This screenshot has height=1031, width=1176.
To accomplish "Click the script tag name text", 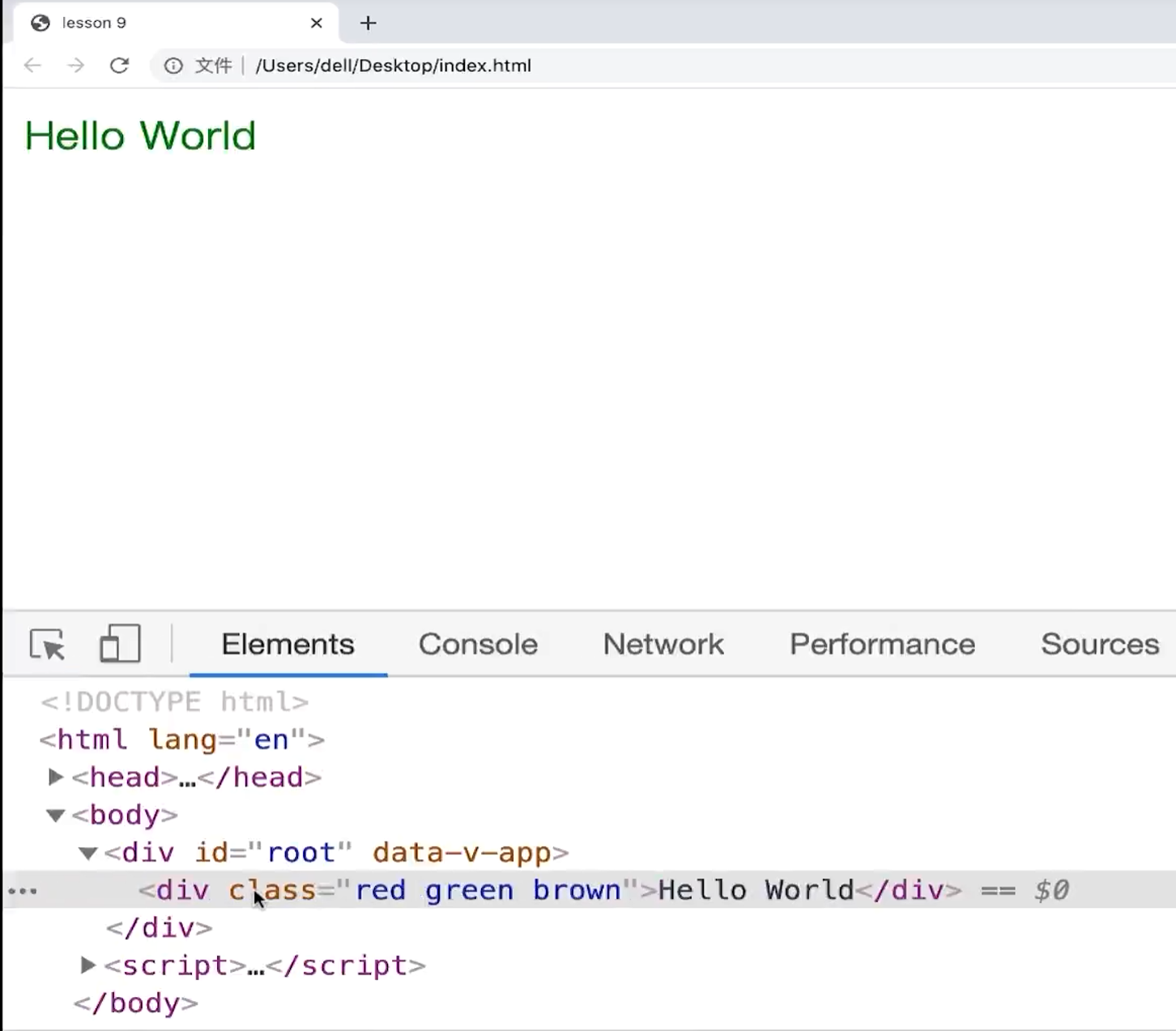I will pyautogui.click(x=176, y=965).
